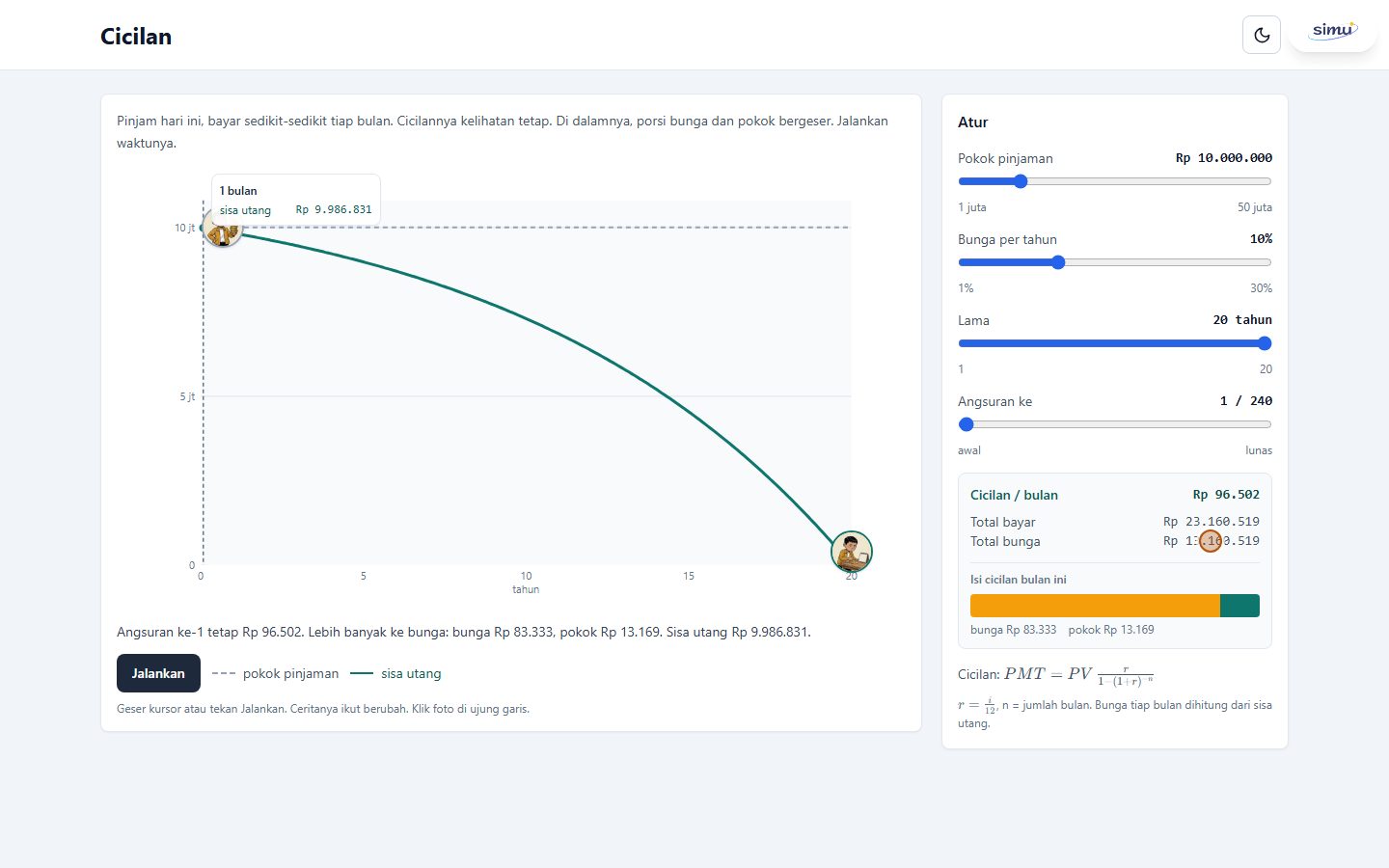This screenshot has width=1389, height=868.
Task: Click the 1 juta minimum label
Action: point(972,207)
